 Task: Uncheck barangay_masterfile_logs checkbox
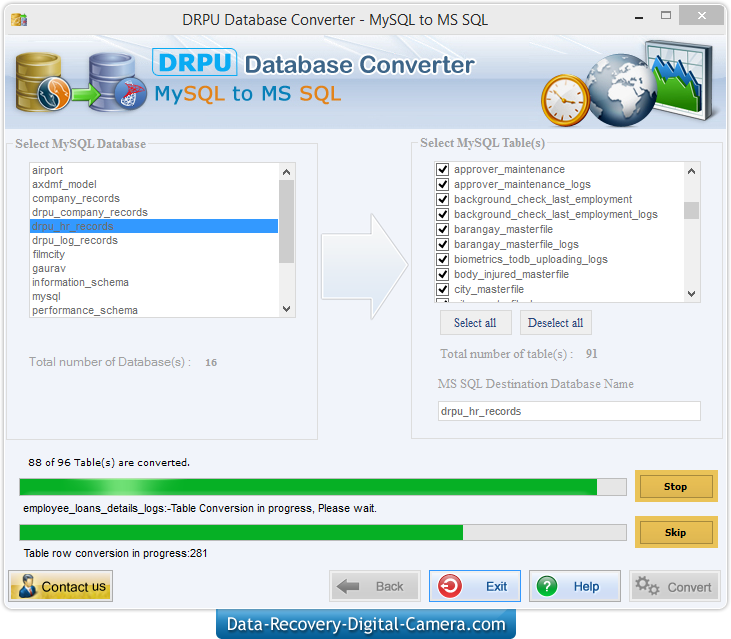pos(442,244)
